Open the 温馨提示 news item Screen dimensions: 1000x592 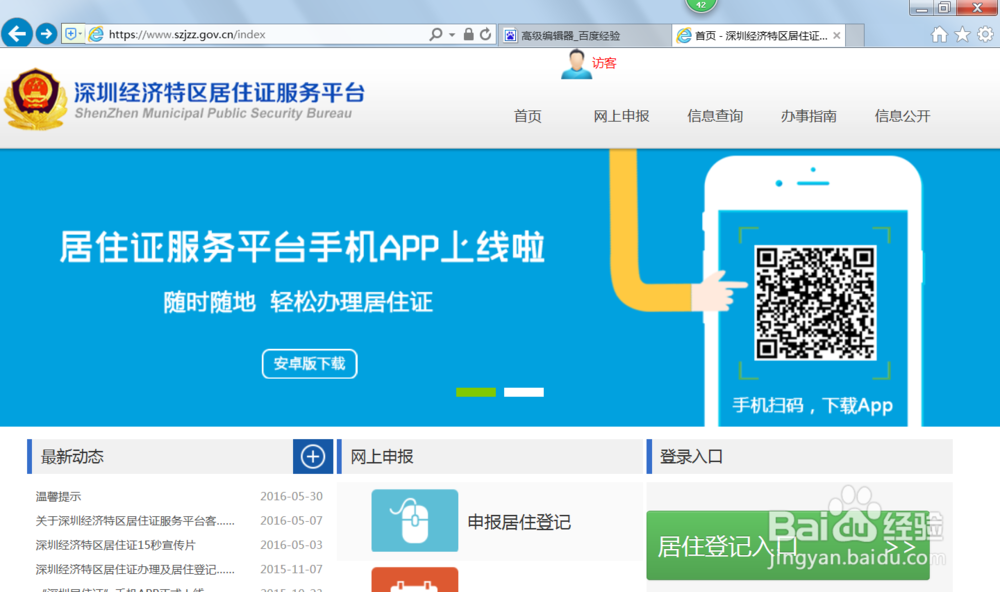(58, 496)
